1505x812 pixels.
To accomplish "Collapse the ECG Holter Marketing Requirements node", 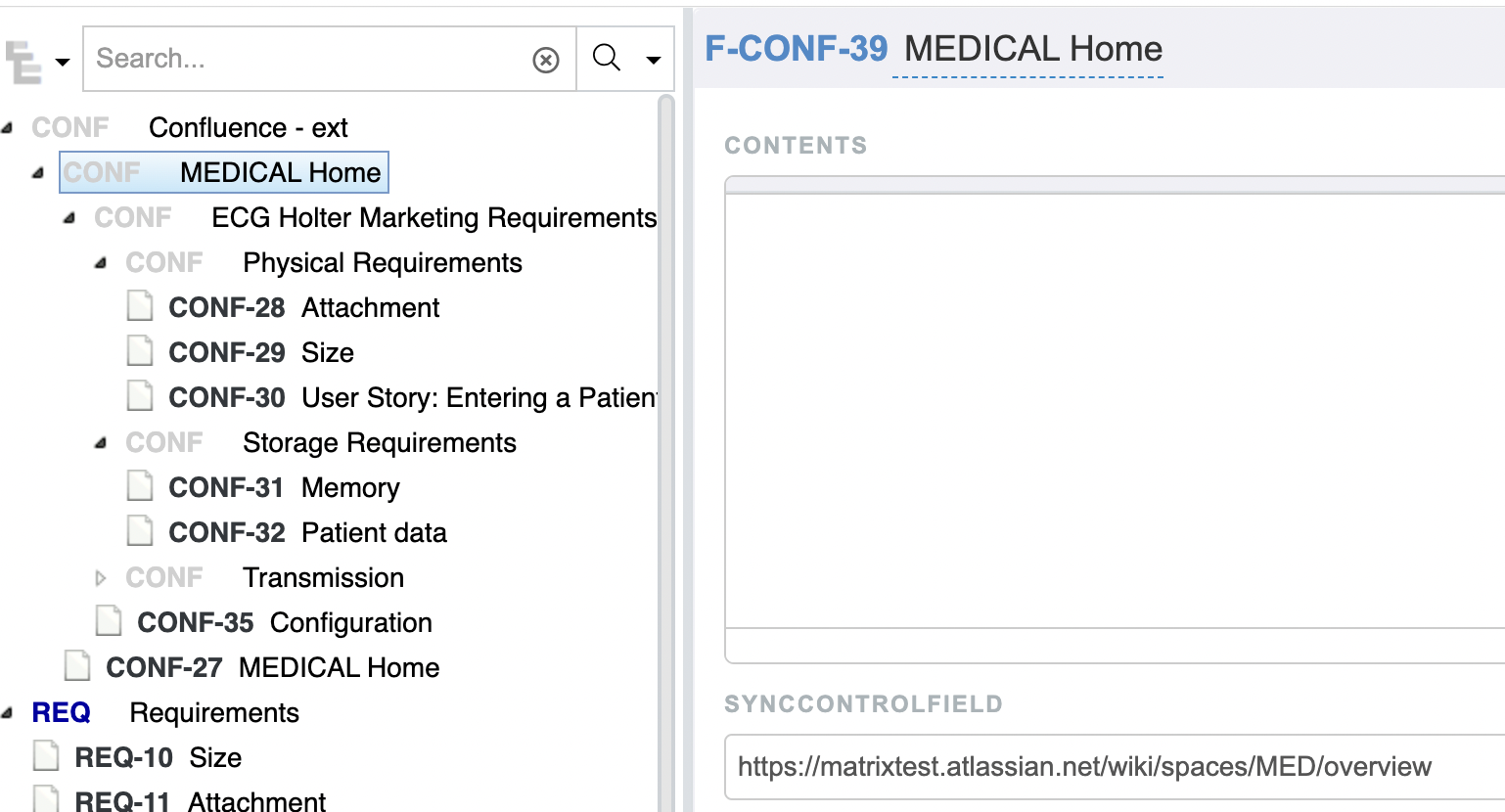I will click(68, 218).
